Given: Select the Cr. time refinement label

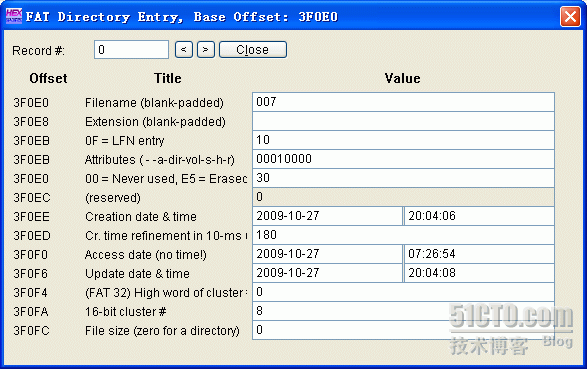Looking at the screenshot, I should tap(166, 236).
